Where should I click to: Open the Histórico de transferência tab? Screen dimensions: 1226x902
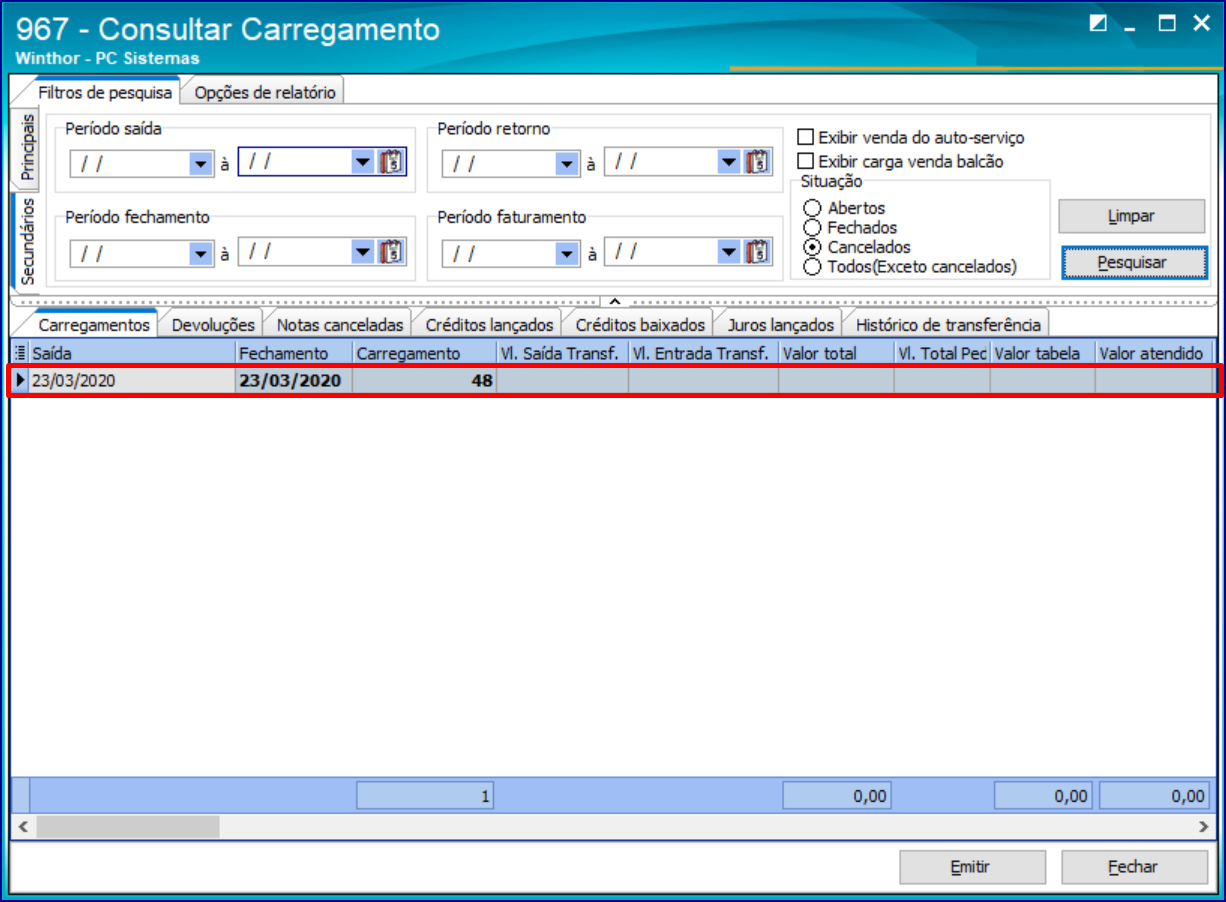coord(948,324)
